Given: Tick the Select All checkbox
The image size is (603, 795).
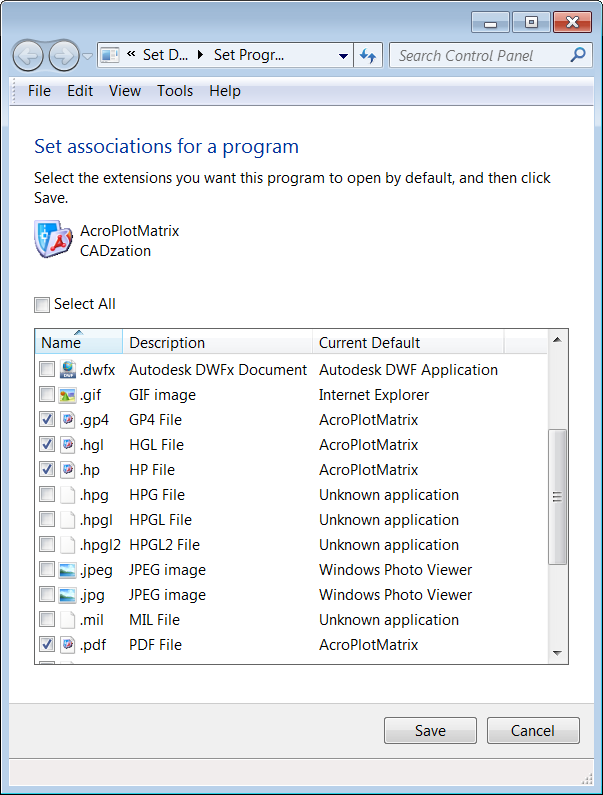Looking at the screenshot, I should (x=42, y=305).
